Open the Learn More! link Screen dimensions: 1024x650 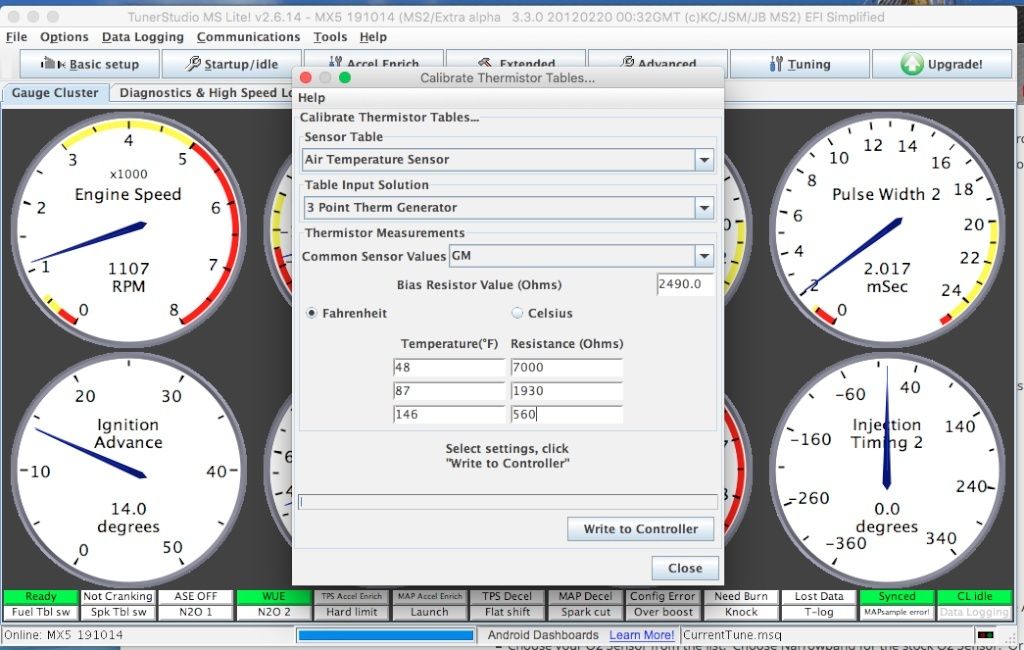[x=641, y=634]
